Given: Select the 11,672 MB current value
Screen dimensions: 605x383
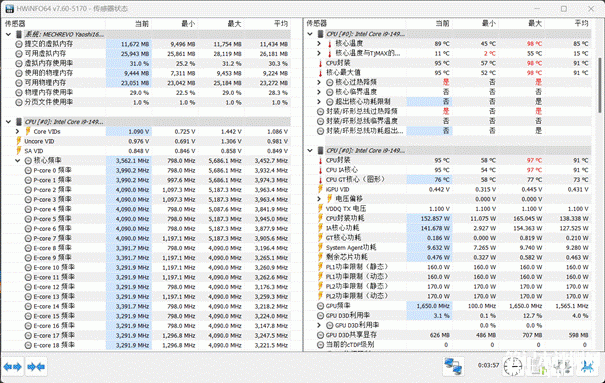Looking at the screenshot, I should (135, 44).
